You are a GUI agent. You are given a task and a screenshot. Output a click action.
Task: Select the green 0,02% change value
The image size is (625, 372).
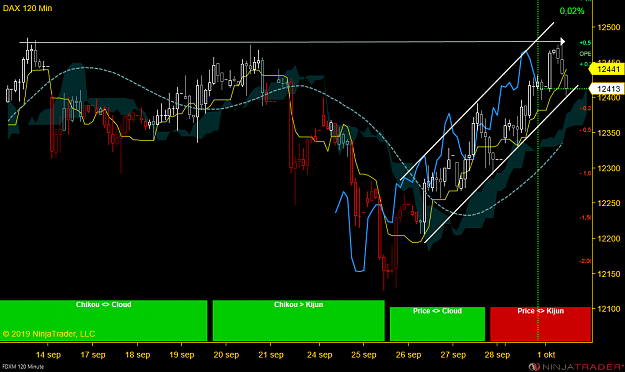pos(572,11)
